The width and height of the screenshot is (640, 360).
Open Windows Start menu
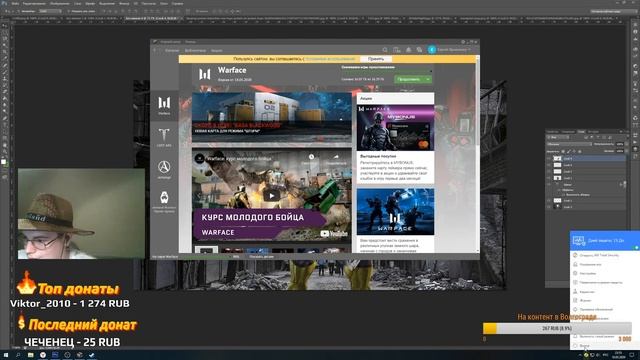pyautogui.click(x=6, y=355)
